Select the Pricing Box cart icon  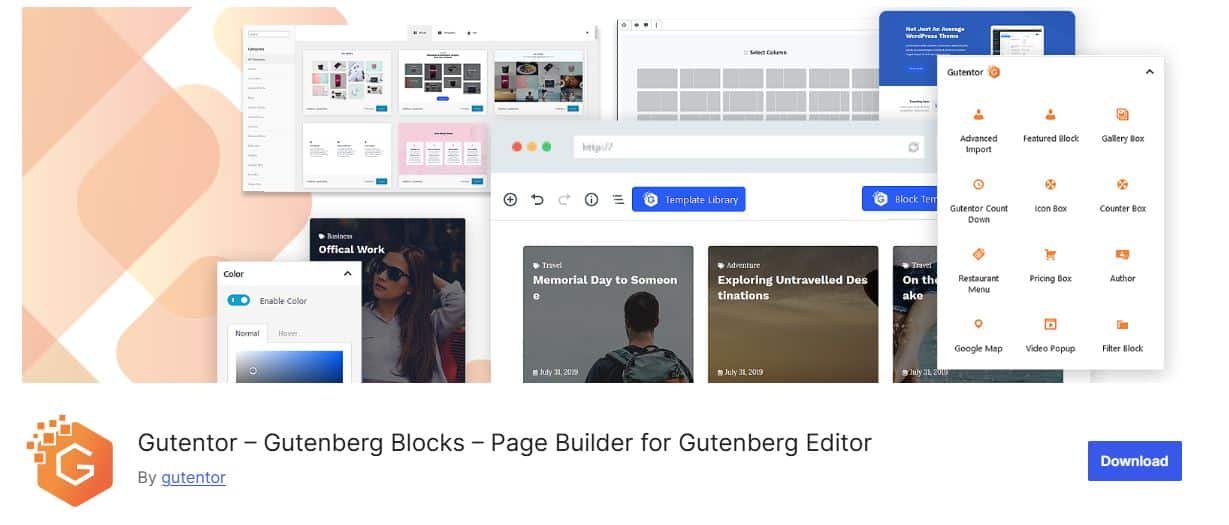coord(1050,255)
